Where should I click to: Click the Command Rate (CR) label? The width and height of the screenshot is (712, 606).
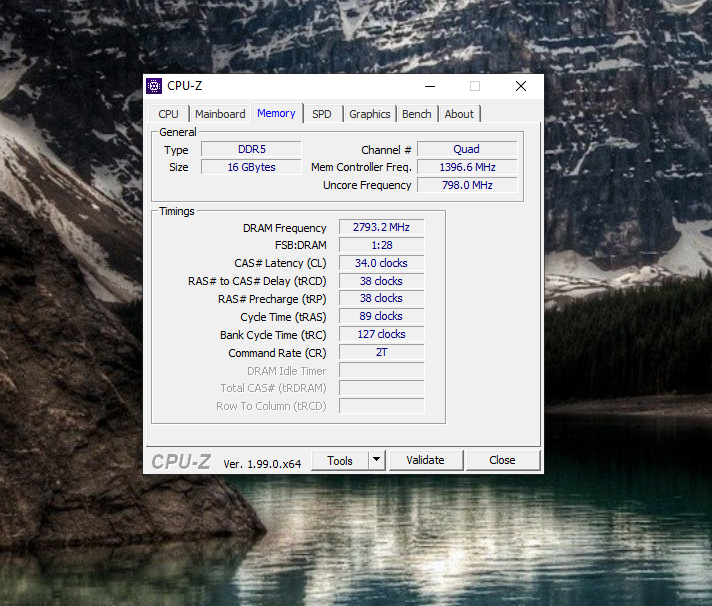pos(277,353)
